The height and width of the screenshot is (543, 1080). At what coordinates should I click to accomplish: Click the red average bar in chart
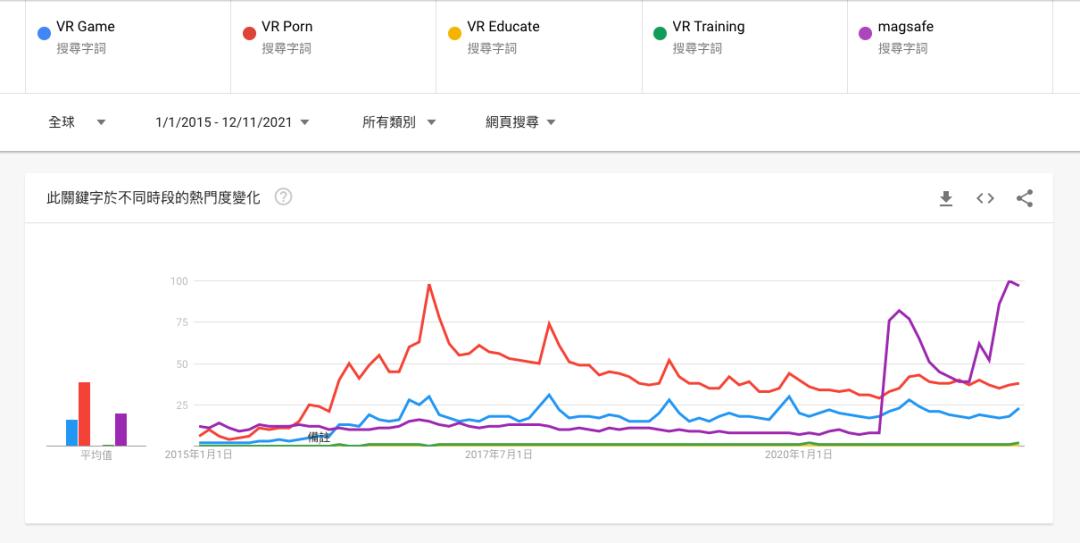point(84,413)
